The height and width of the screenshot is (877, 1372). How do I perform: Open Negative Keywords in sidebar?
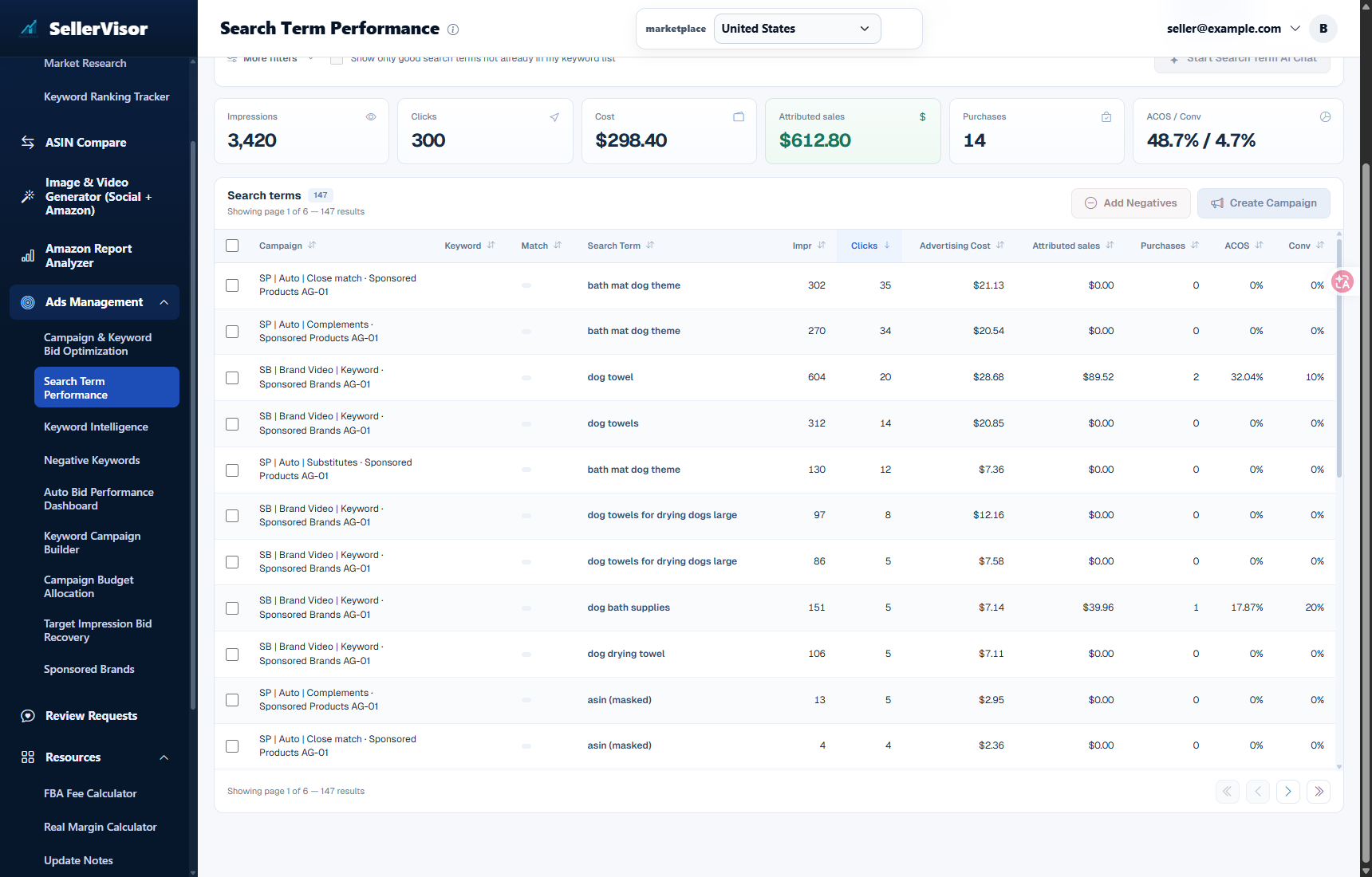click(x=92, y=461)
